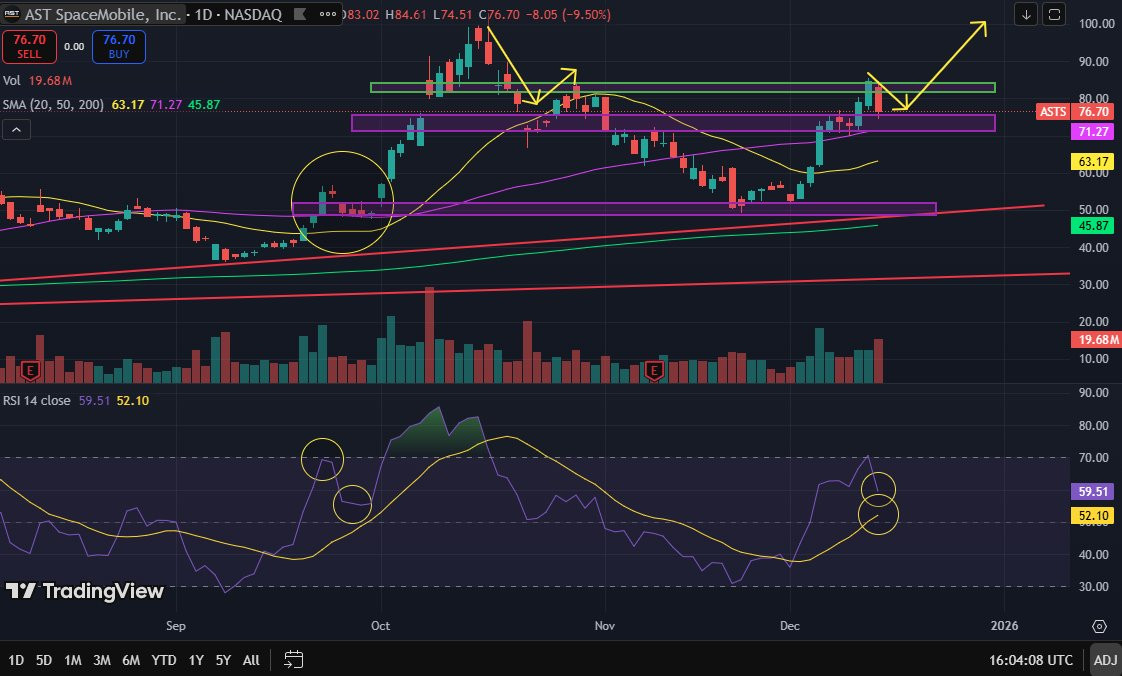Click the Dec label on time axis
The image size is (1122, 676).
(790, 626)
